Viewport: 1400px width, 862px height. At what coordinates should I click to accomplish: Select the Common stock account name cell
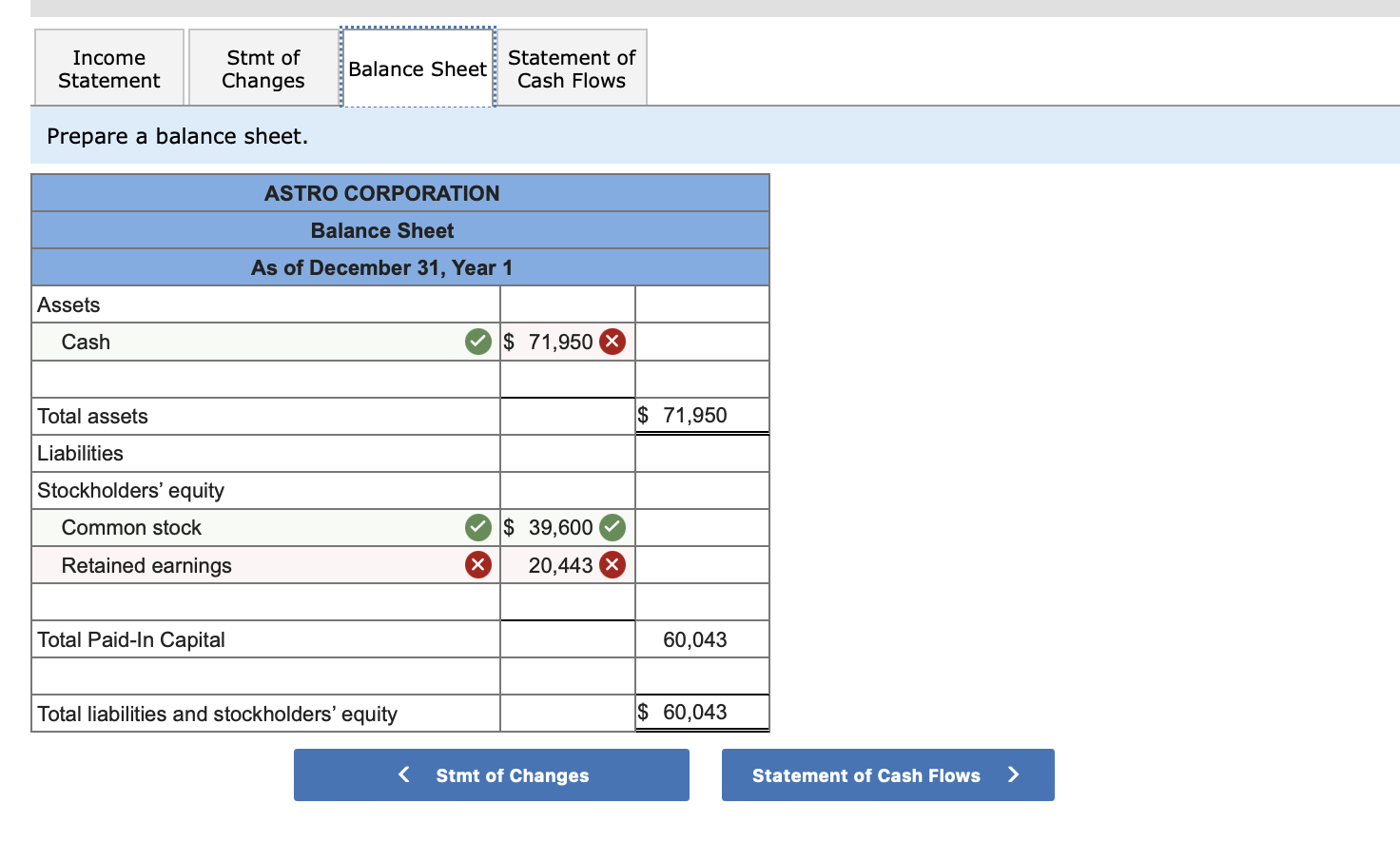265,527
